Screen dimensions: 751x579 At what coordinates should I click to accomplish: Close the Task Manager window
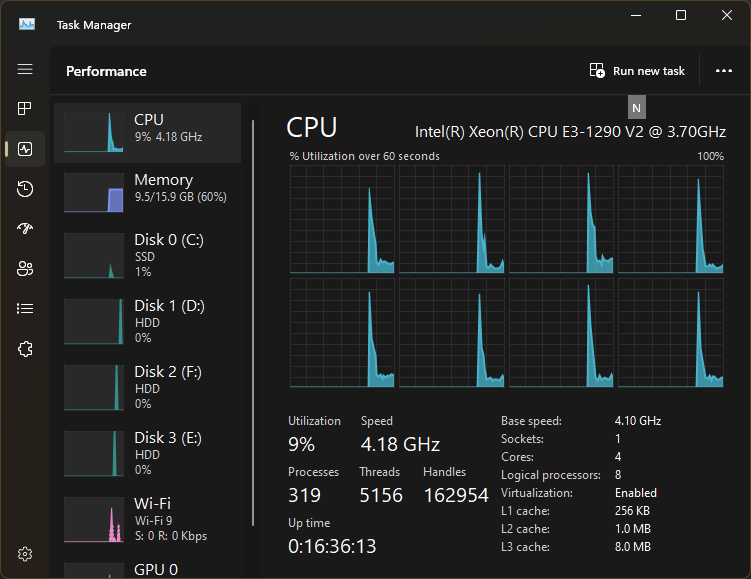coord(727,15)
